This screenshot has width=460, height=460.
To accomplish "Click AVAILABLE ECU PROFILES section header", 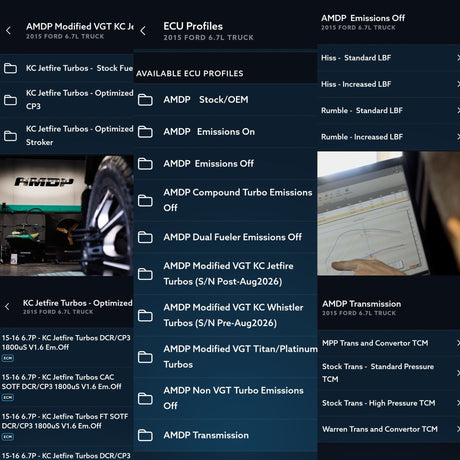I will click(189, 73).
